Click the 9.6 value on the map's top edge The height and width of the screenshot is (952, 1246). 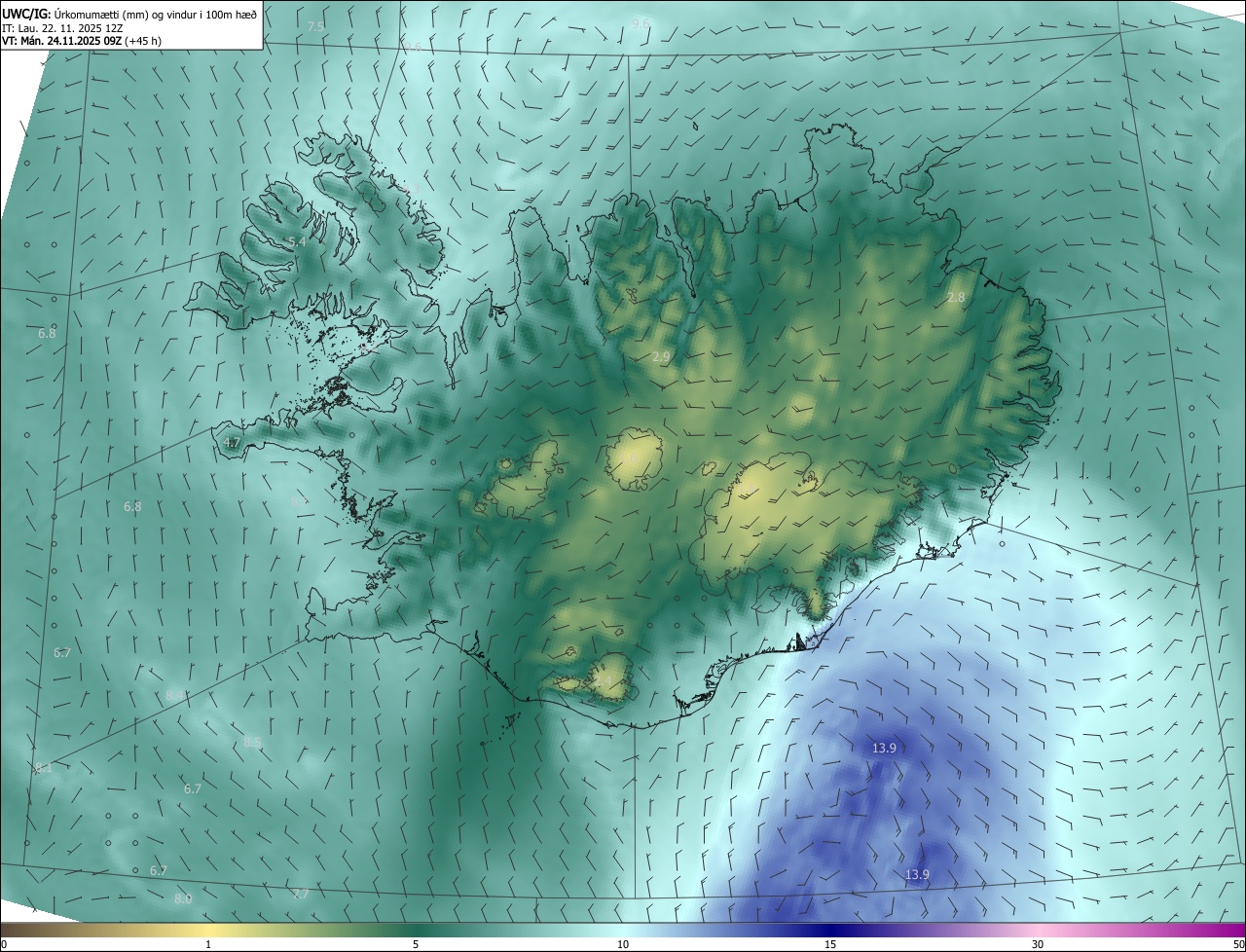pos(641,22)
